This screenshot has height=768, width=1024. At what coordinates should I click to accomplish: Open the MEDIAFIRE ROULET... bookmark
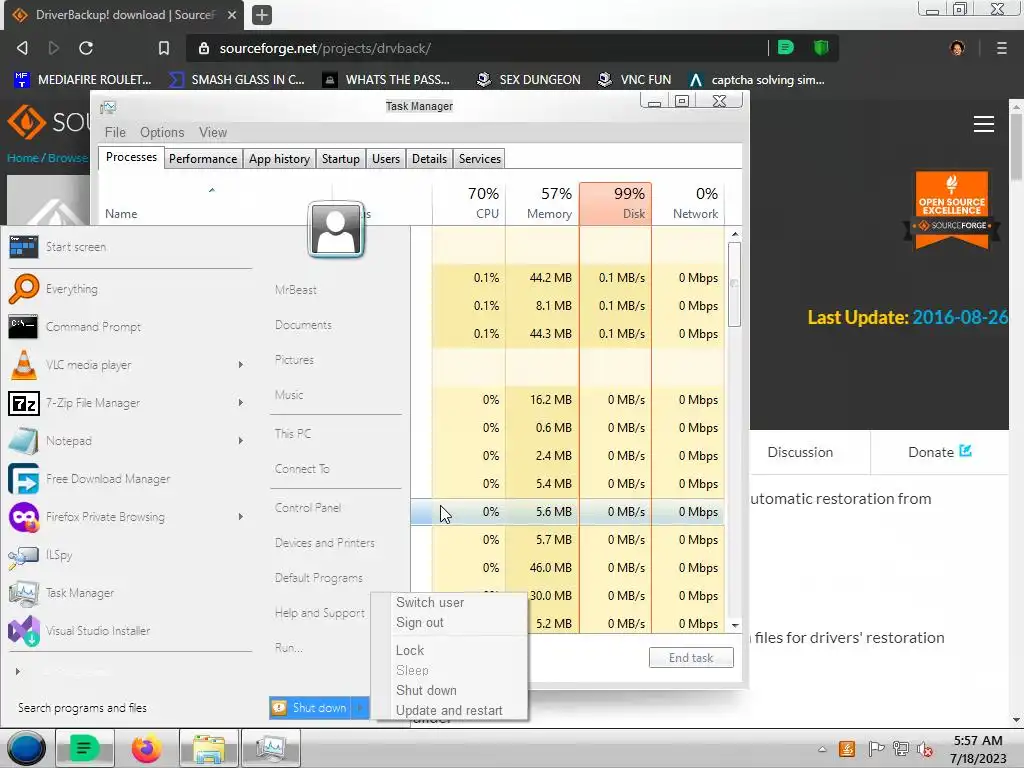(x=83, y=80)
